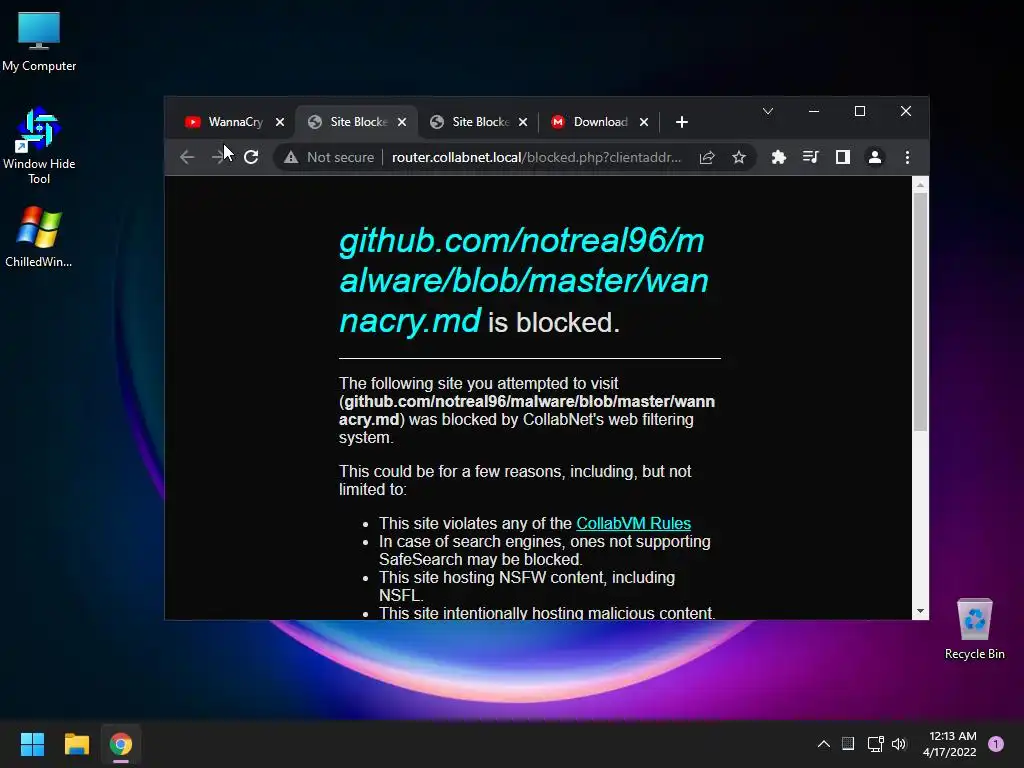This screenshot has height=768, width=1024.
Task: Switch to the Download tab
Action: tap(591, 122)
